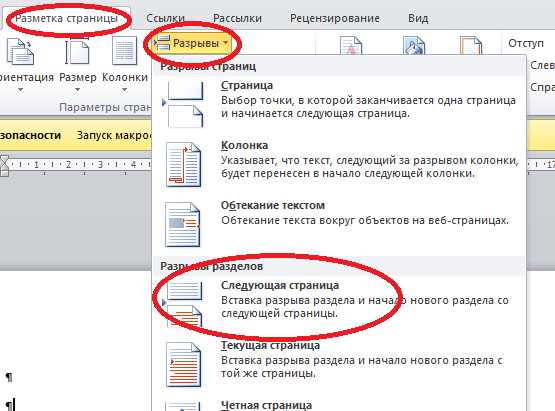Click the indent marker on the ruler
The image size is (555, 411).
click(x=4, y=165)
